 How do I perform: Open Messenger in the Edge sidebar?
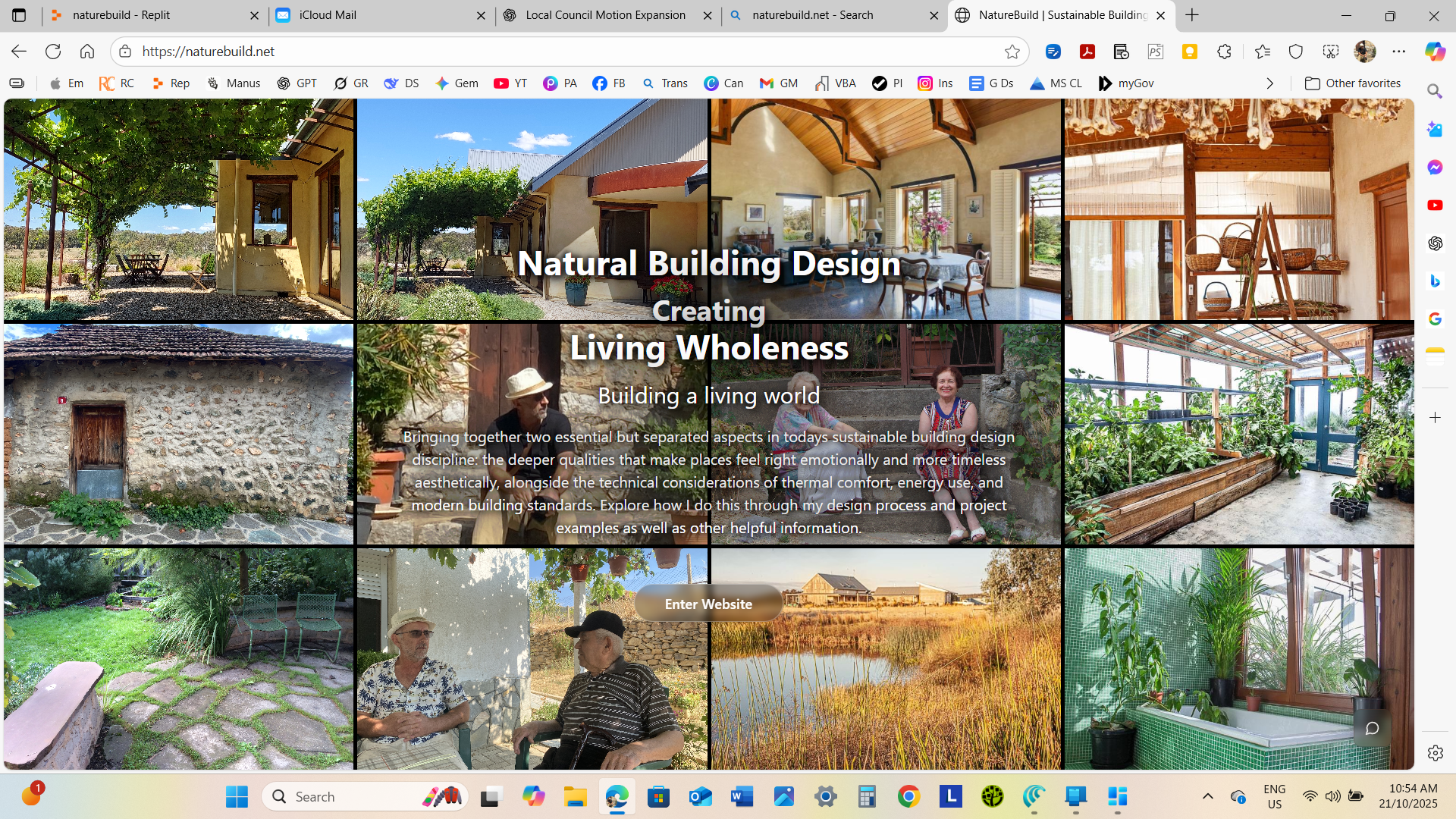1435,167
